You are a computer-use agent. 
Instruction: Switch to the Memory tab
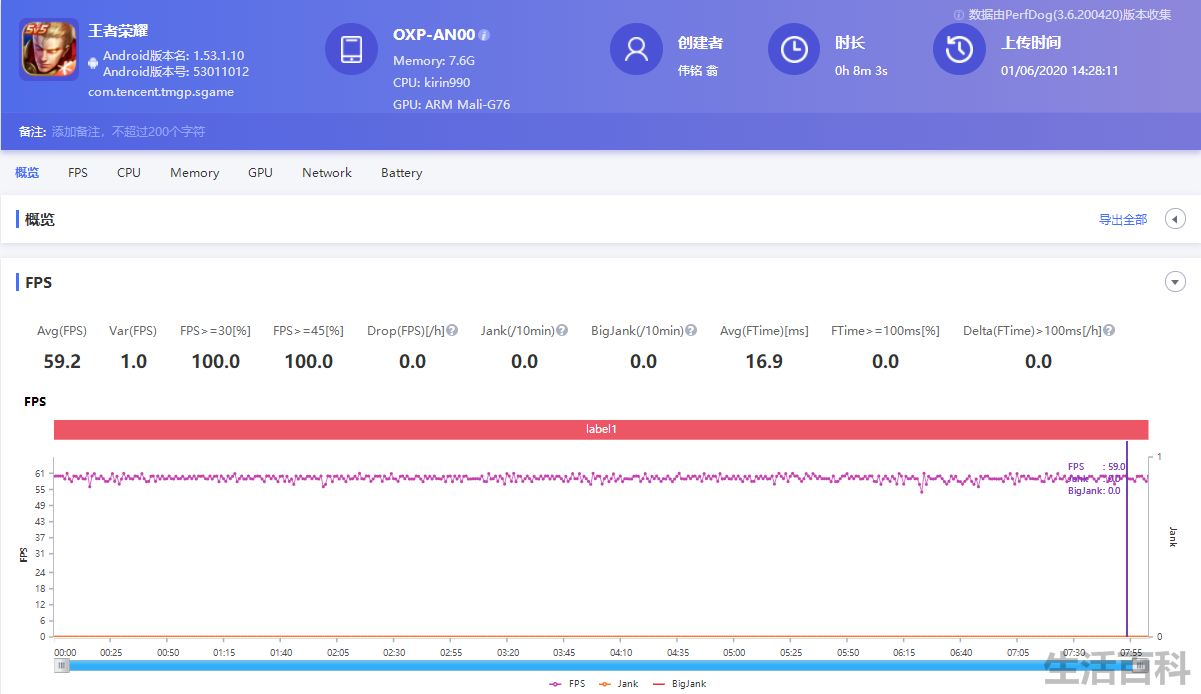tap(194, 173)
